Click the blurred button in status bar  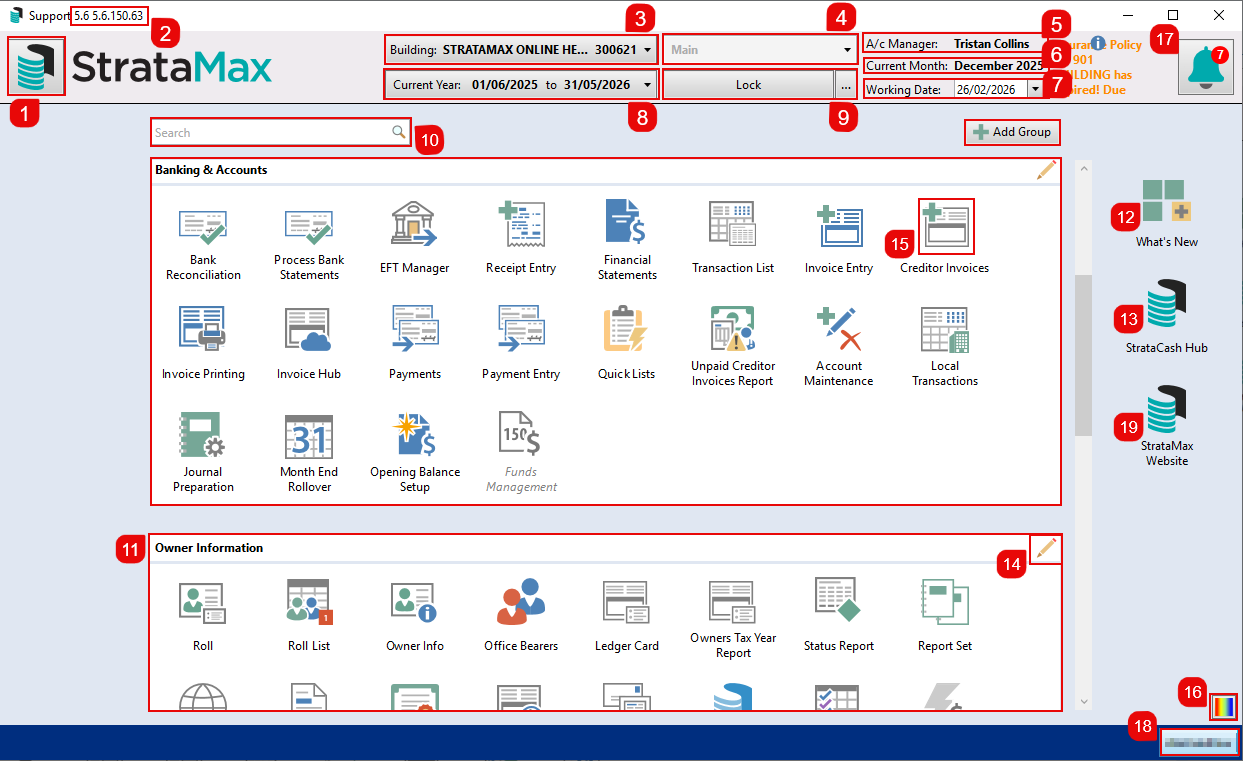pos(1199,742)
